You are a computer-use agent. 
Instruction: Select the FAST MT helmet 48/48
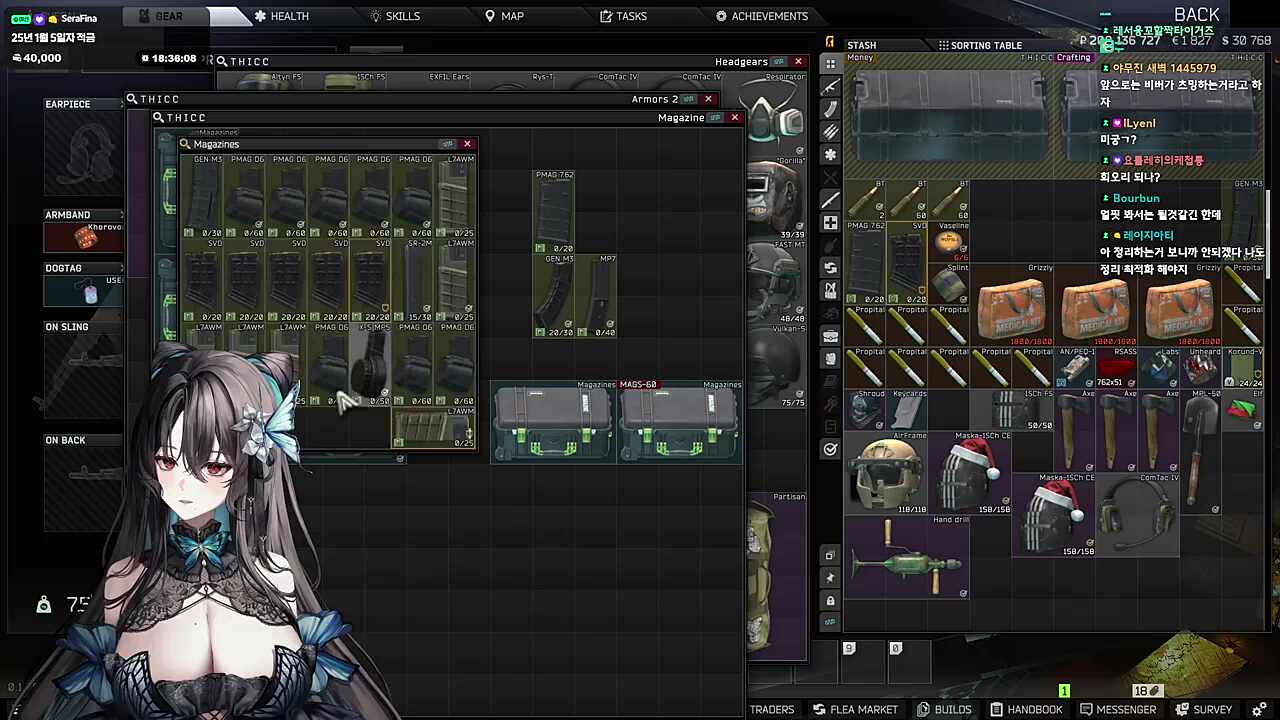pyautogui.click(x=776, y=281)
